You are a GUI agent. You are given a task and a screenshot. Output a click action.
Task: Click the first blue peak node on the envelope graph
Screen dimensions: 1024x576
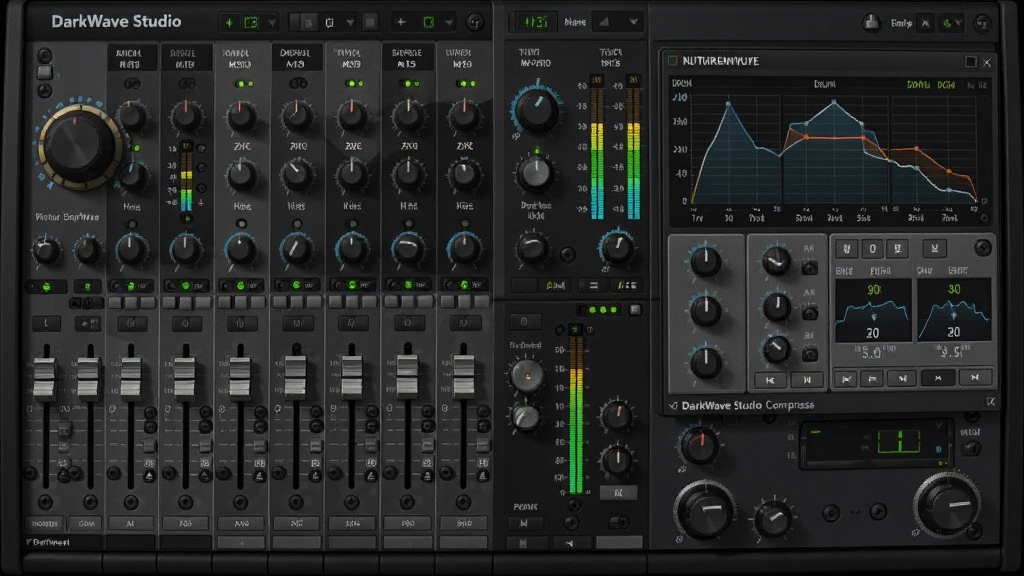tap(729, 103)
